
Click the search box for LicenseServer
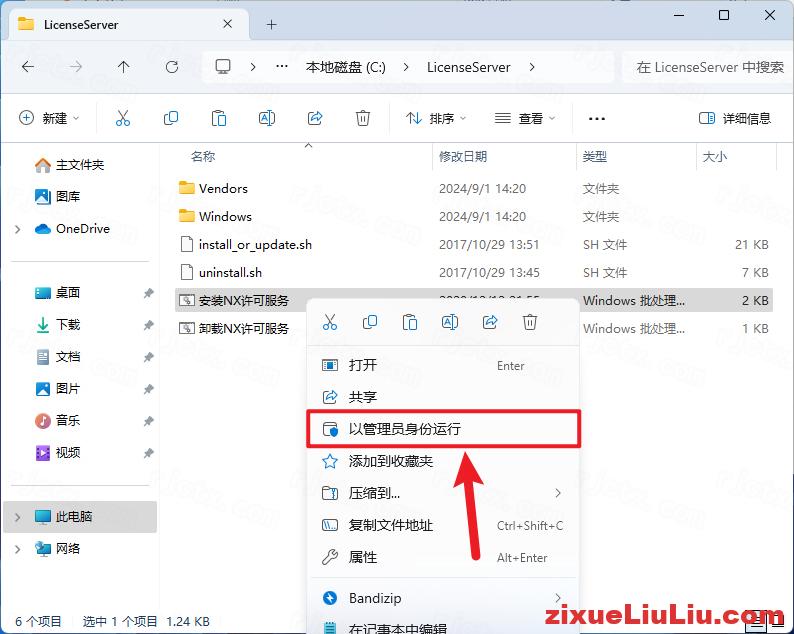[708, 67]
